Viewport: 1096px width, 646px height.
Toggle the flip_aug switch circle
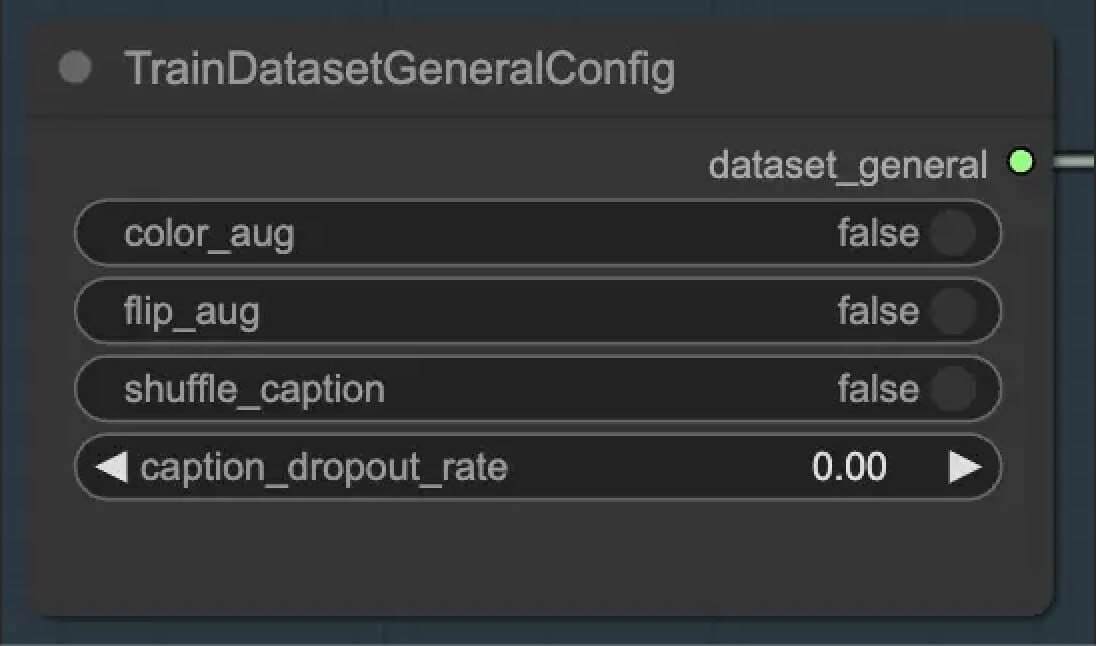click(952, 311)
